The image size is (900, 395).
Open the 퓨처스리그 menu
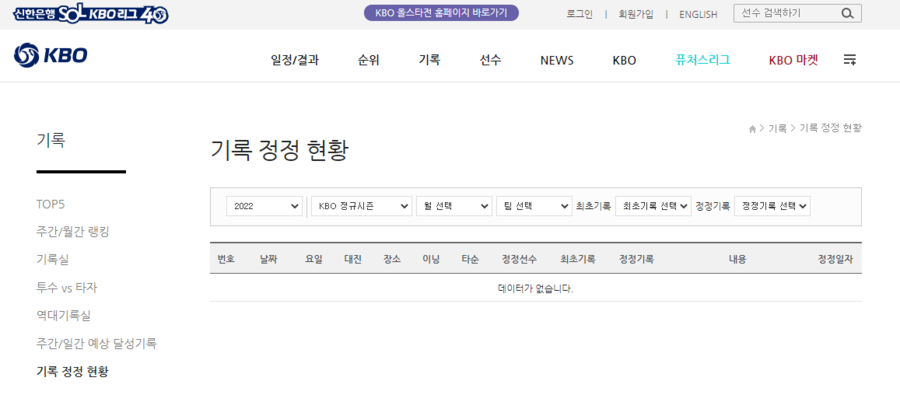click(703, 60)
